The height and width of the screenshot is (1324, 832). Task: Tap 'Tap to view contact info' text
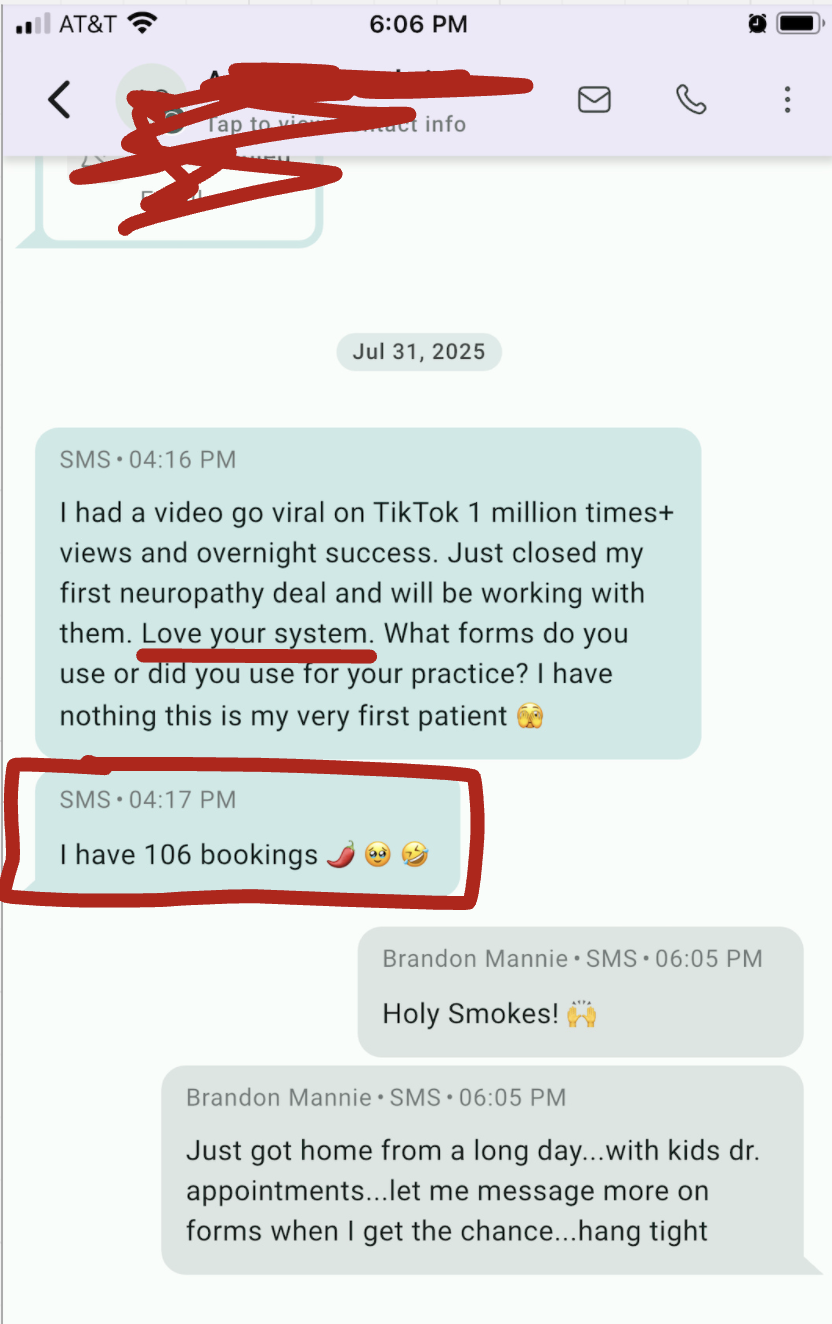336,124
